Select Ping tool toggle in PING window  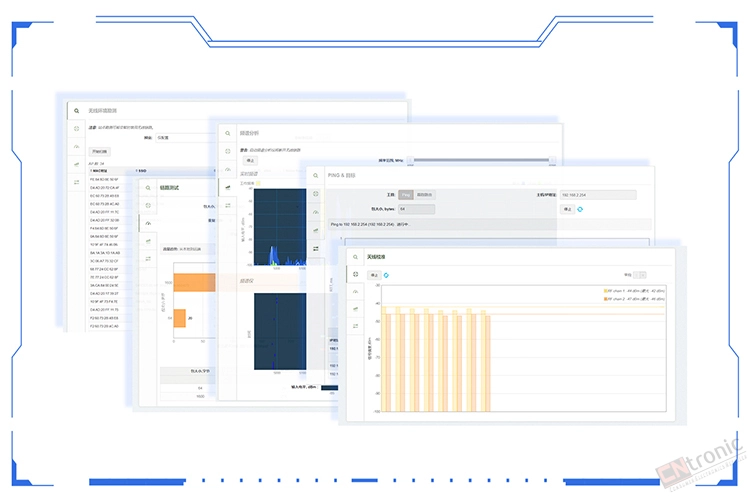coord(406,195)
